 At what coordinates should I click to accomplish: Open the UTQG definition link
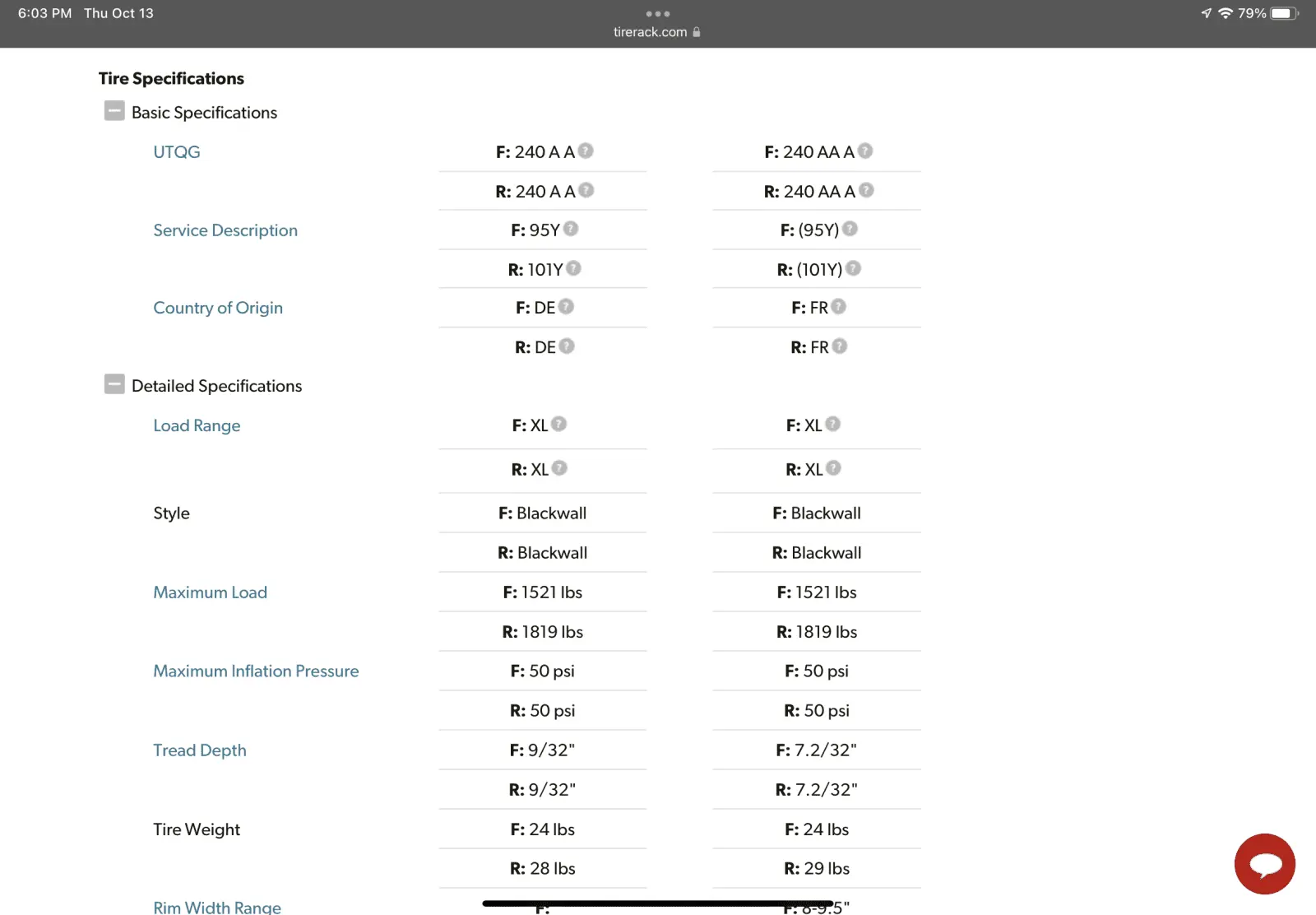[x=176, y=152]
